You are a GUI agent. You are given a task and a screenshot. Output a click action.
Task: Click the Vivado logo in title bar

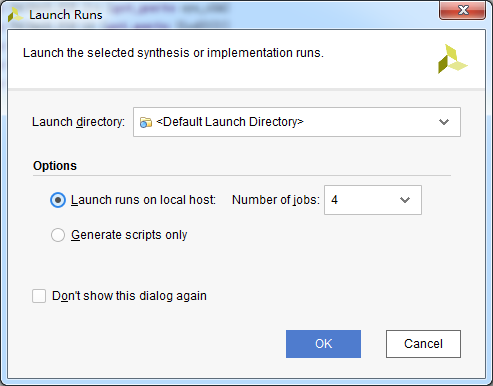(x=15, y=15)
